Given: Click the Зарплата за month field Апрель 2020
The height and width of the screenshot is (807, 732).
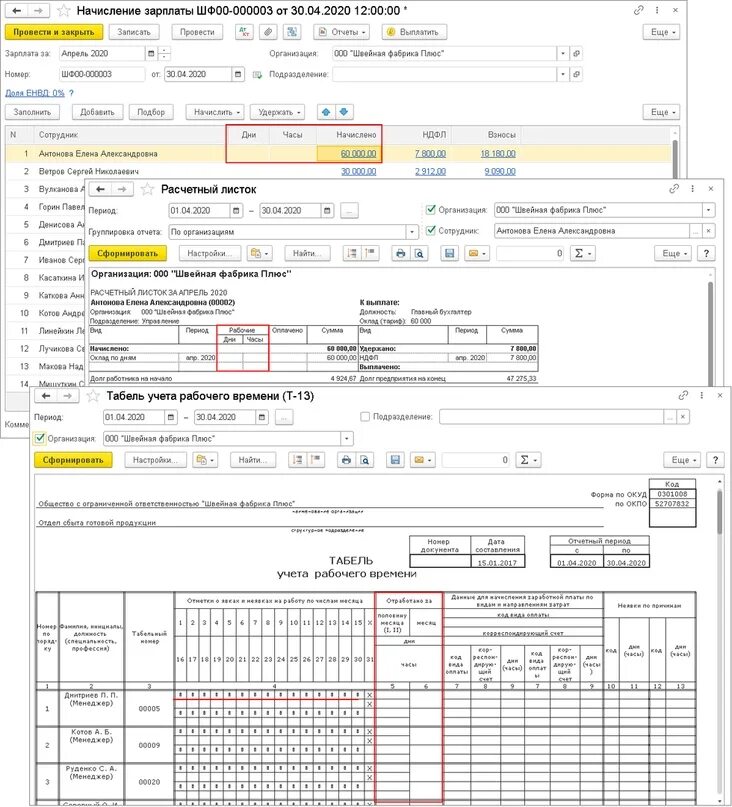Looking at the screenshot, I should (x=102, y=54).
